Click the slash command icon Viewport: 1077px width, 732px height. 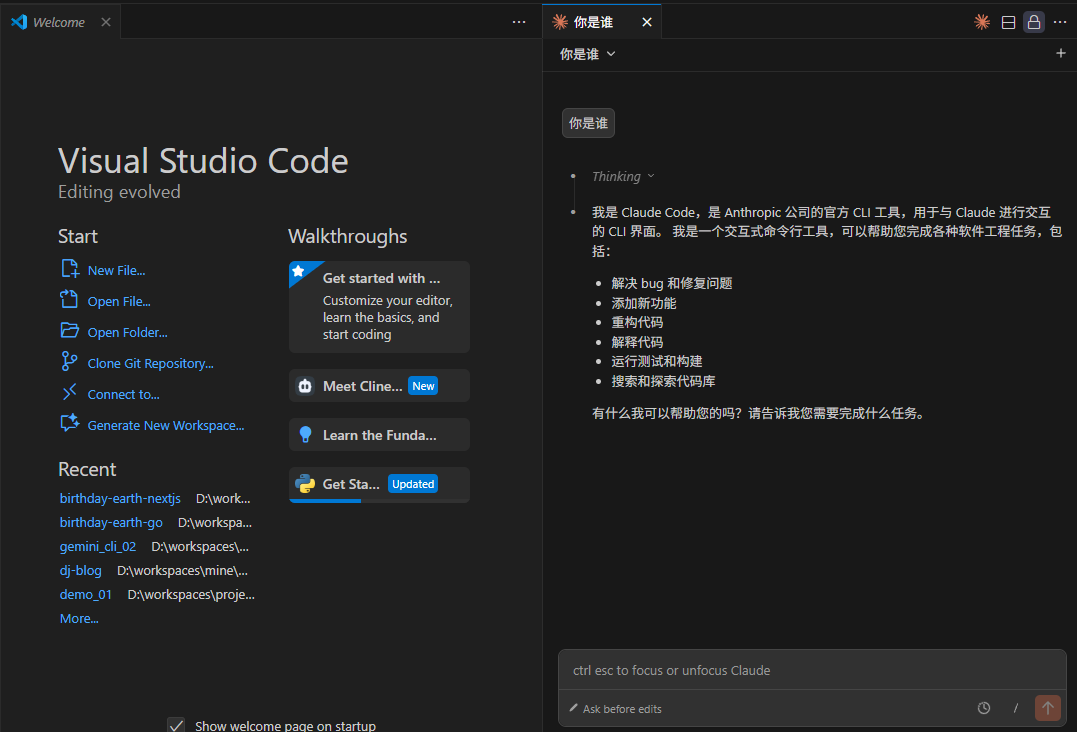coord(1015,708)
